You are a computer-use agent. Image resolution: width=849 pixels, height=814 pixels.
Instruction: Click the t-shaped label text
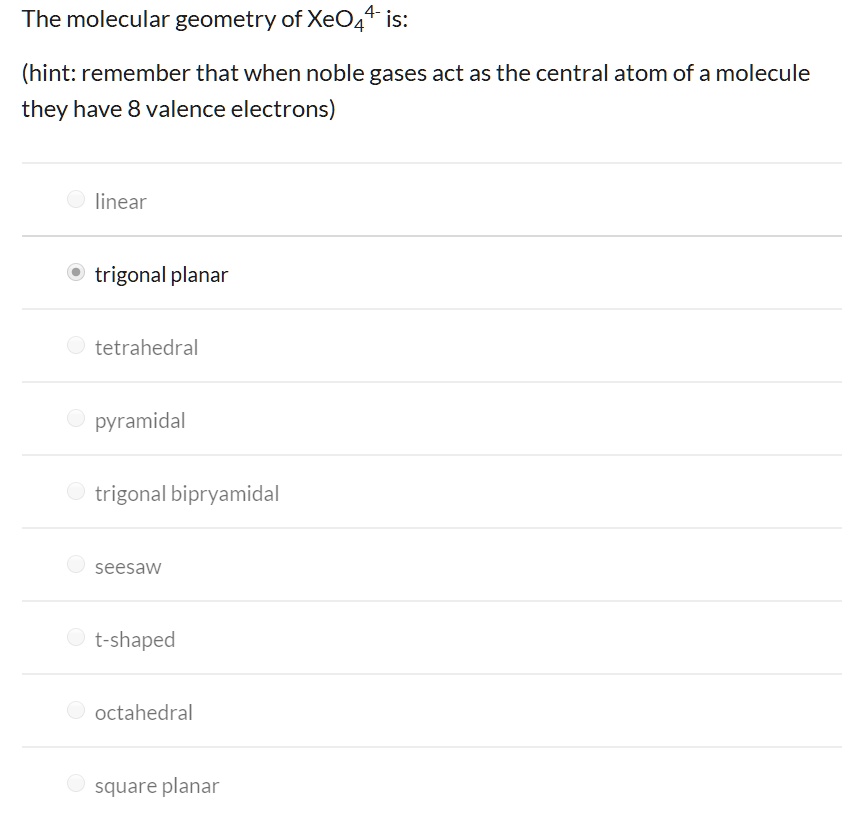[134, 639]
